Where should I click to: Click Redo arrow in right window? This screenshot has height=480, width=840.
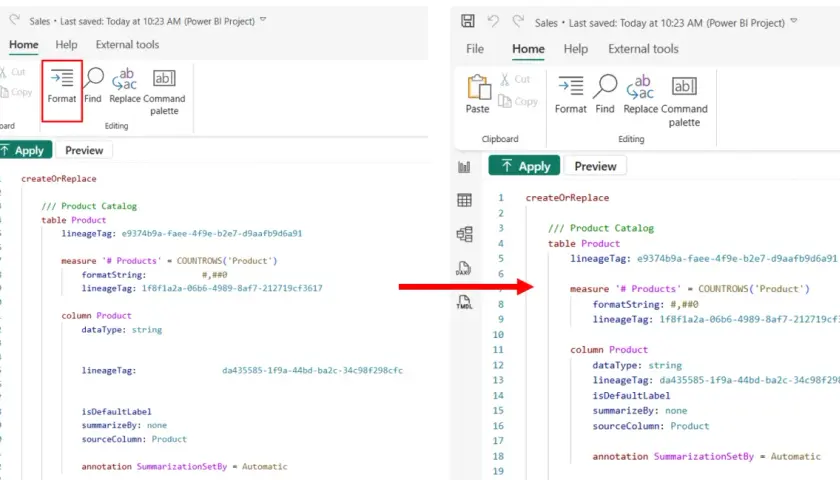tap(518, 21)
